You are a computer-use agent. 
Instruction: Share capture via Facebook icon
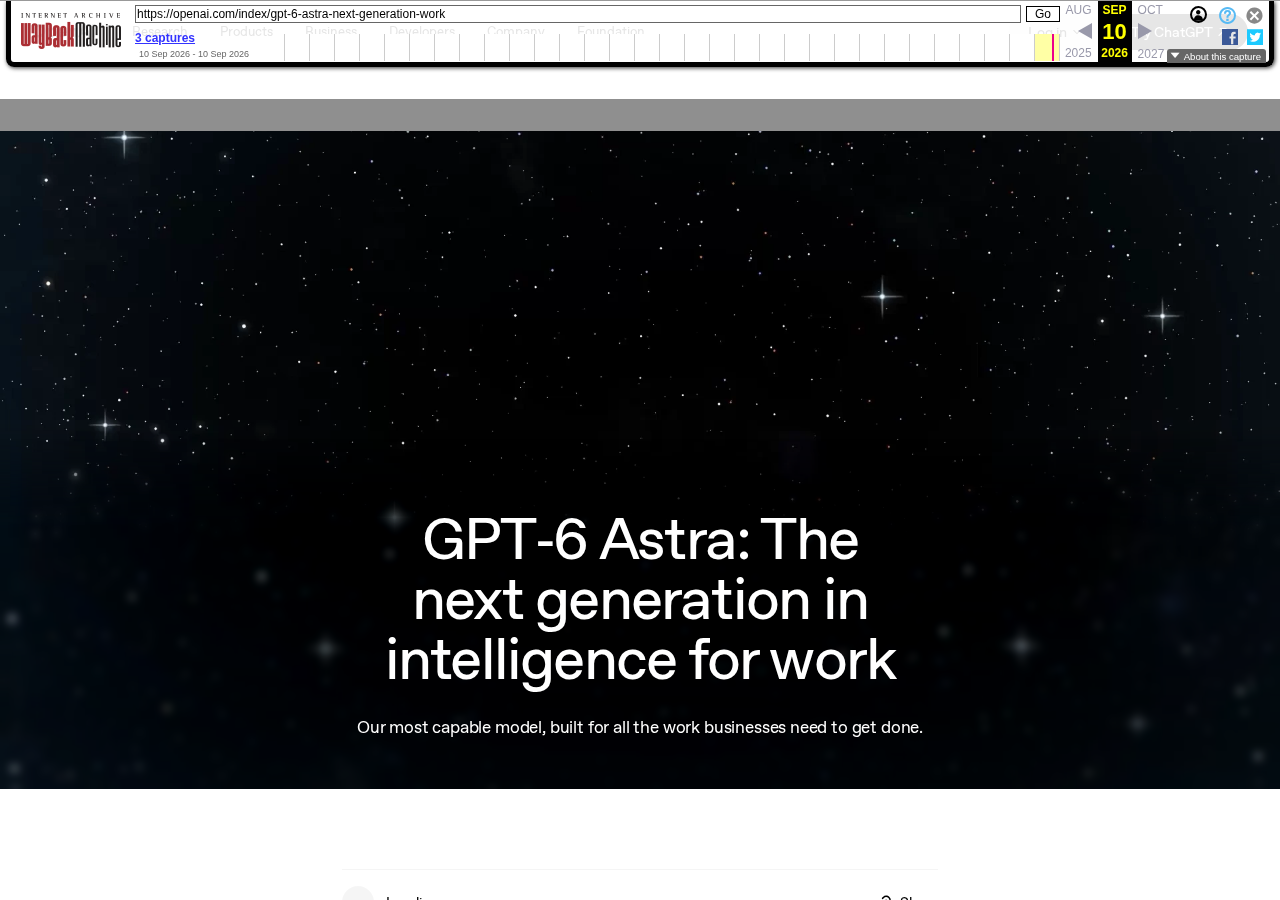tap(1230, 37)
